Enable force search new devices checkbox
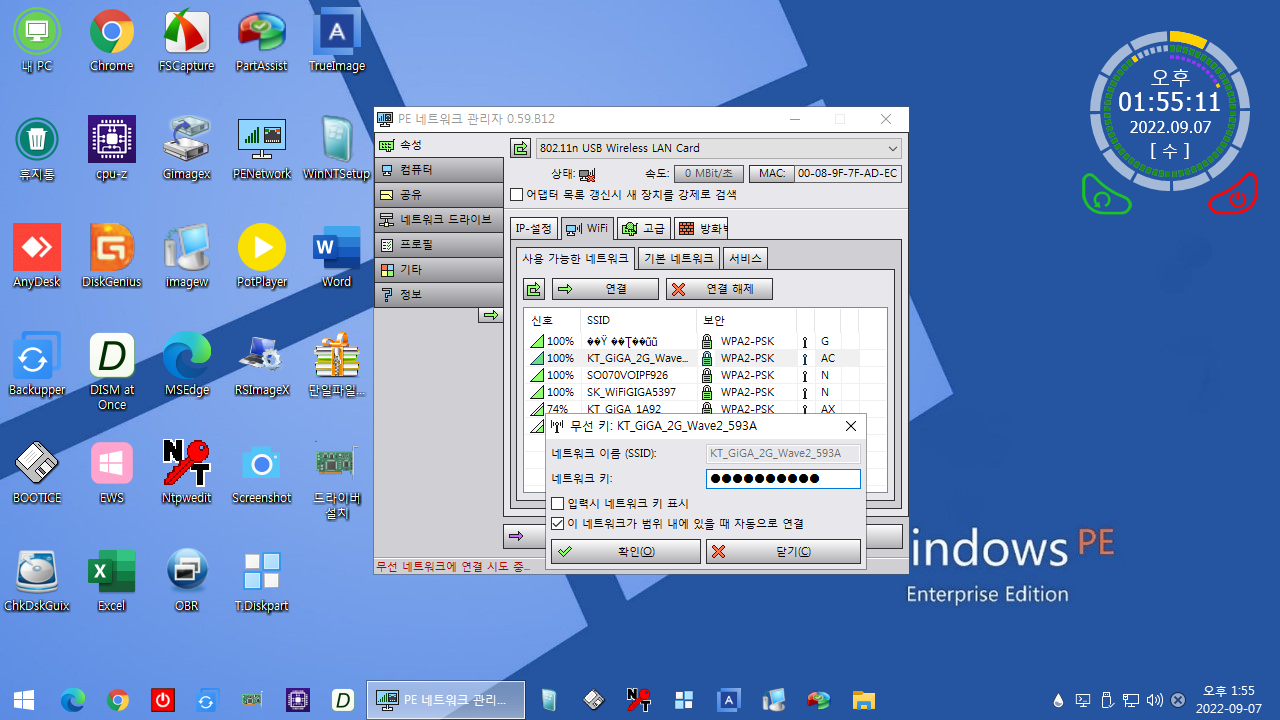Screen dimensions: 1280x720 (x=516, y=195)
